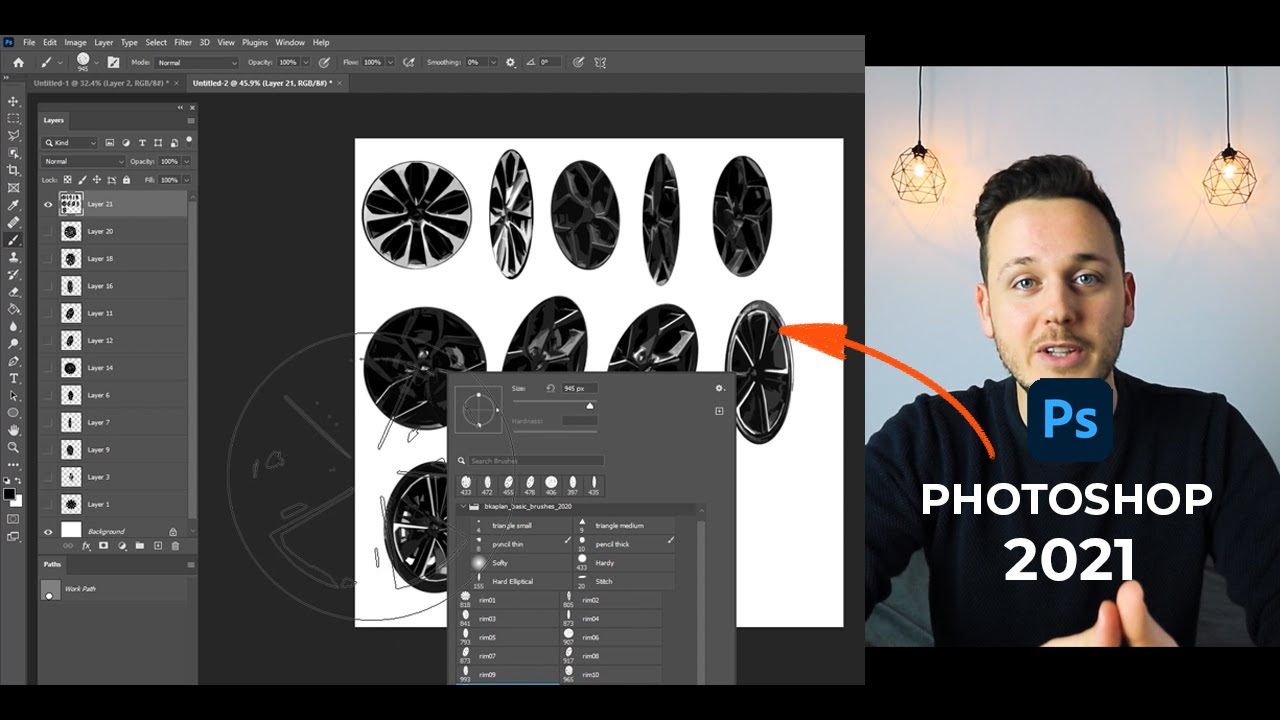Open brush preset picker arrow
Image resolution: width=1280 pixels, height=720 pixels.
[x=96, y=62]
